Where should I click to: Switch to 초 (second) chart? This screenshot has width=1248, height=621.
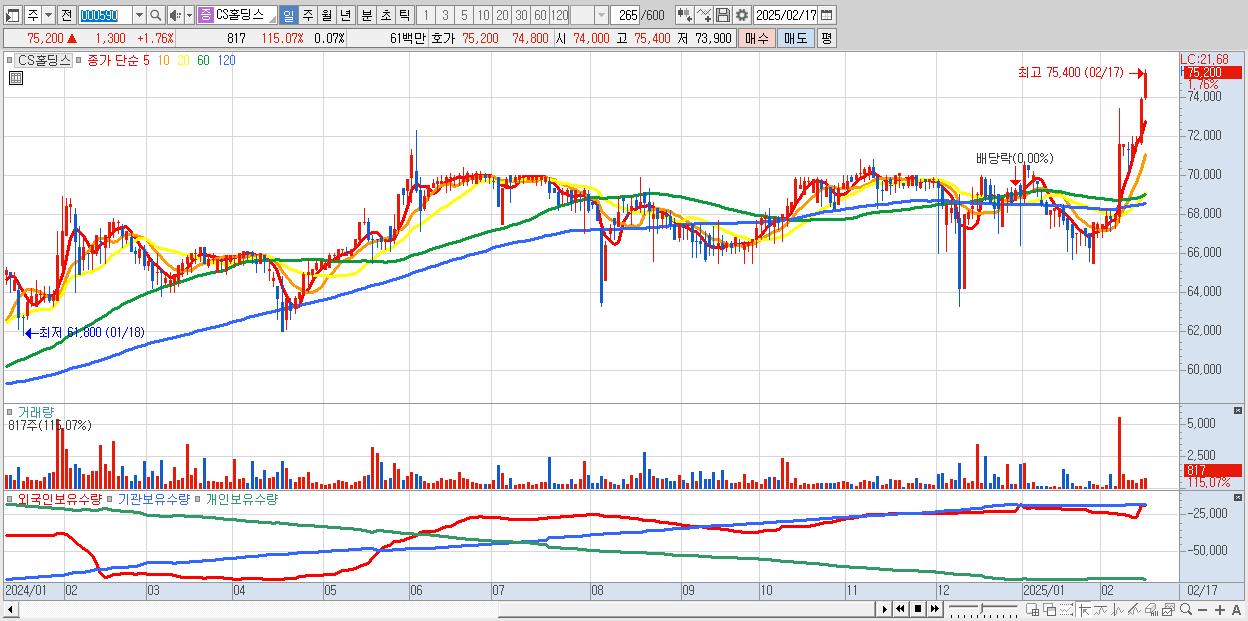coord(385,16)
